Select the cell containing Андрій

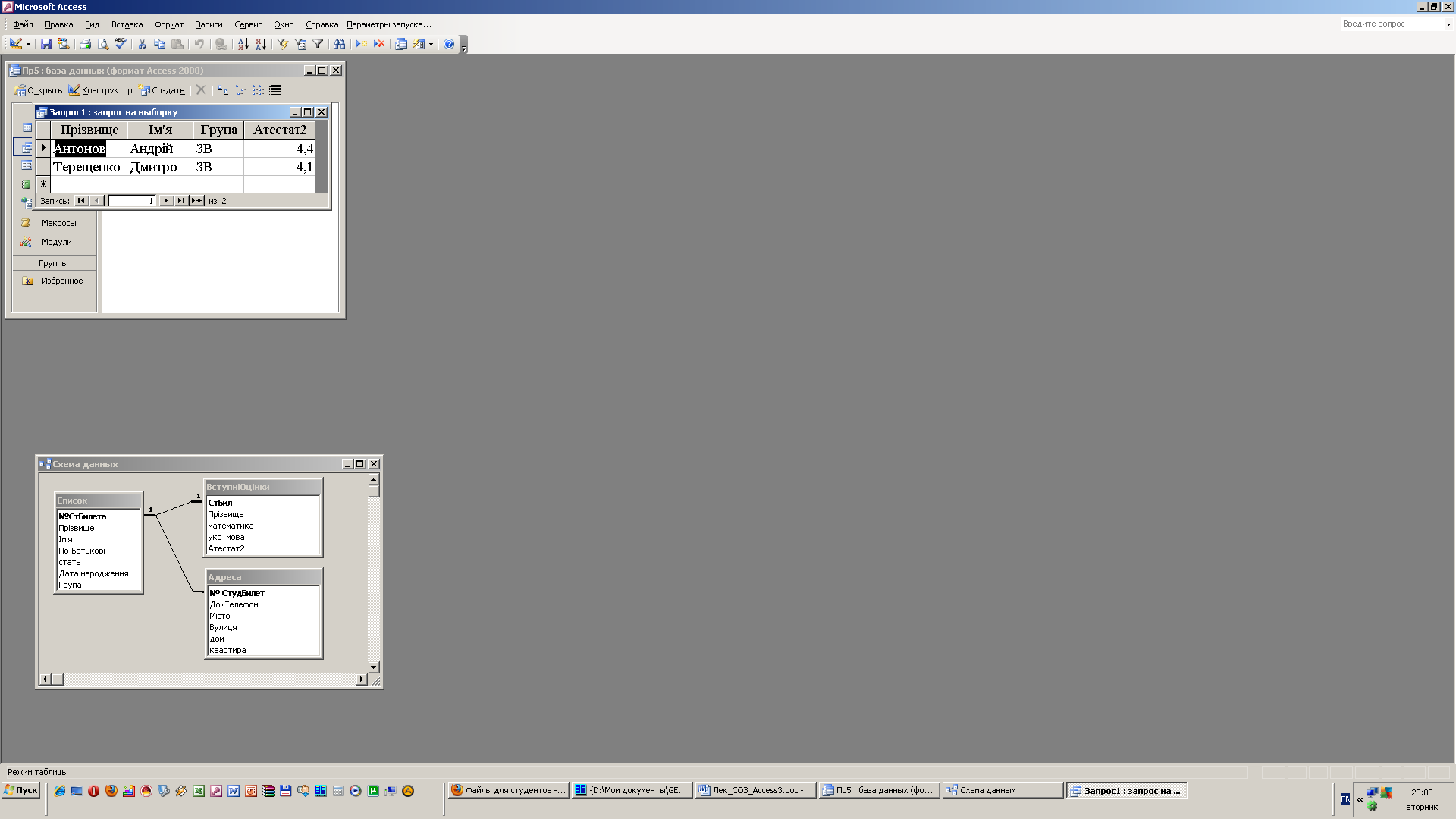(160, 149)
